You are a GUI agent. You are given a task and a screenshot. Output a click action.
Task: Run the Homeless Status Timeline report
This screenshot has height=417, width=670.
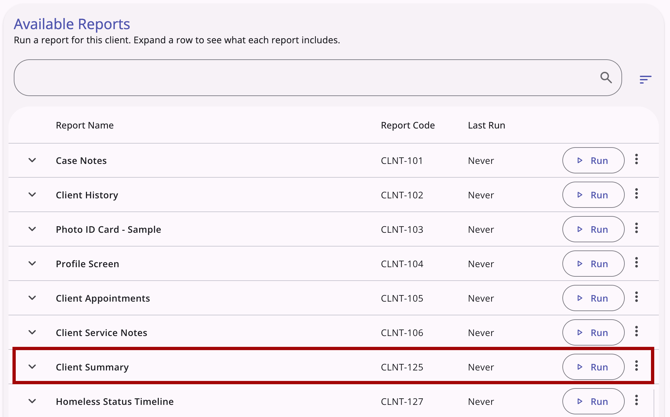[593, 401]
